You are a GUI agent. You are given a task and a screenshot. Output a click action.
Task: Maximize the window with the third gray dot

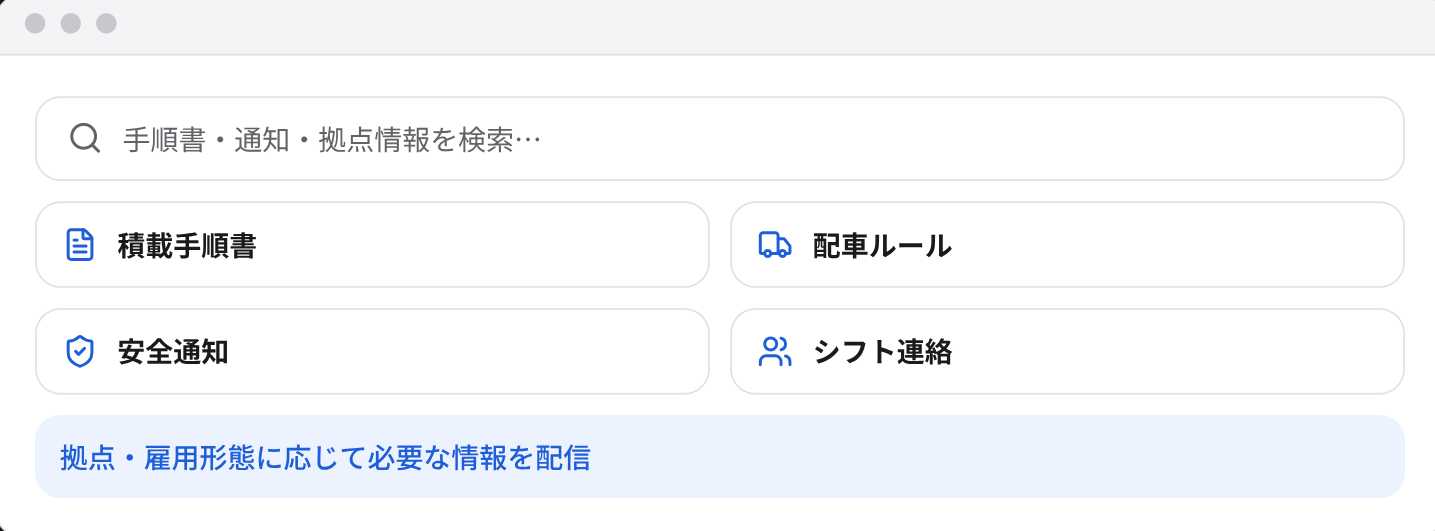(x=106, y=23)
